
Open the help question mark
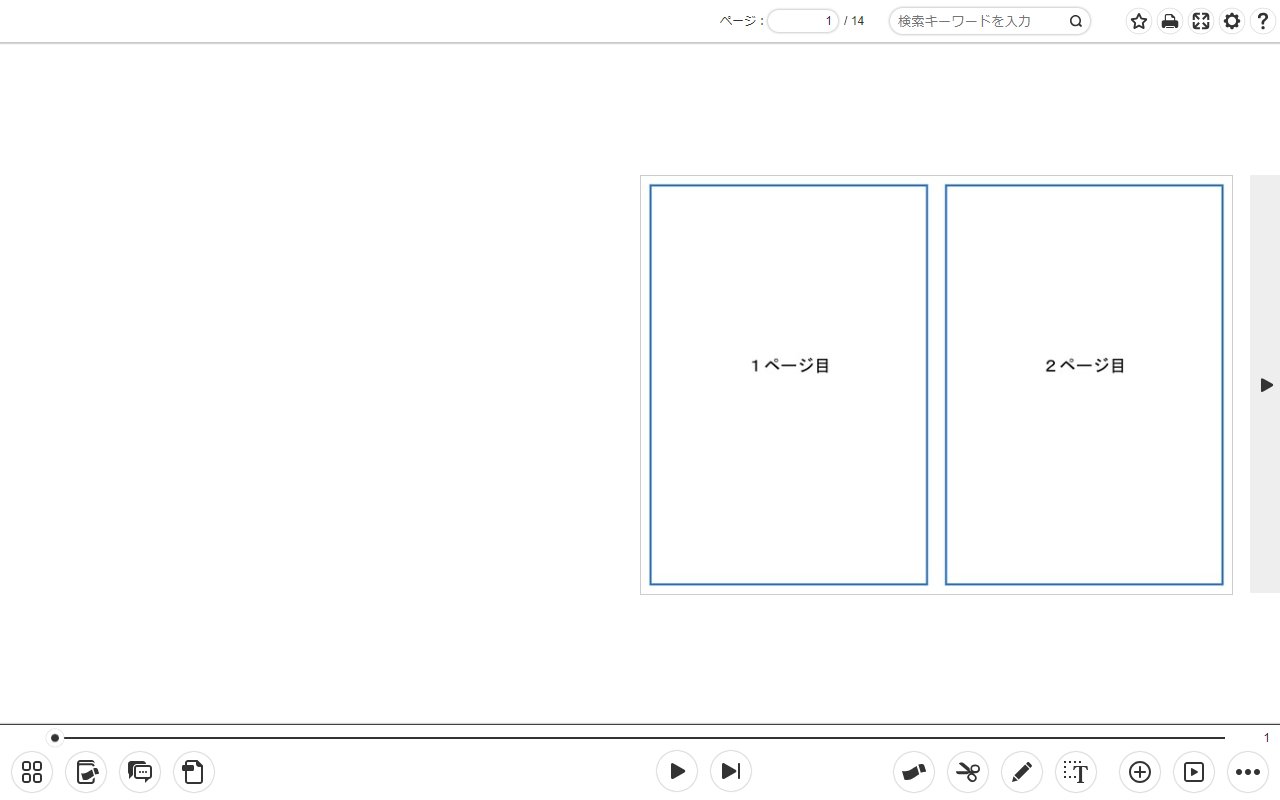1263,21
